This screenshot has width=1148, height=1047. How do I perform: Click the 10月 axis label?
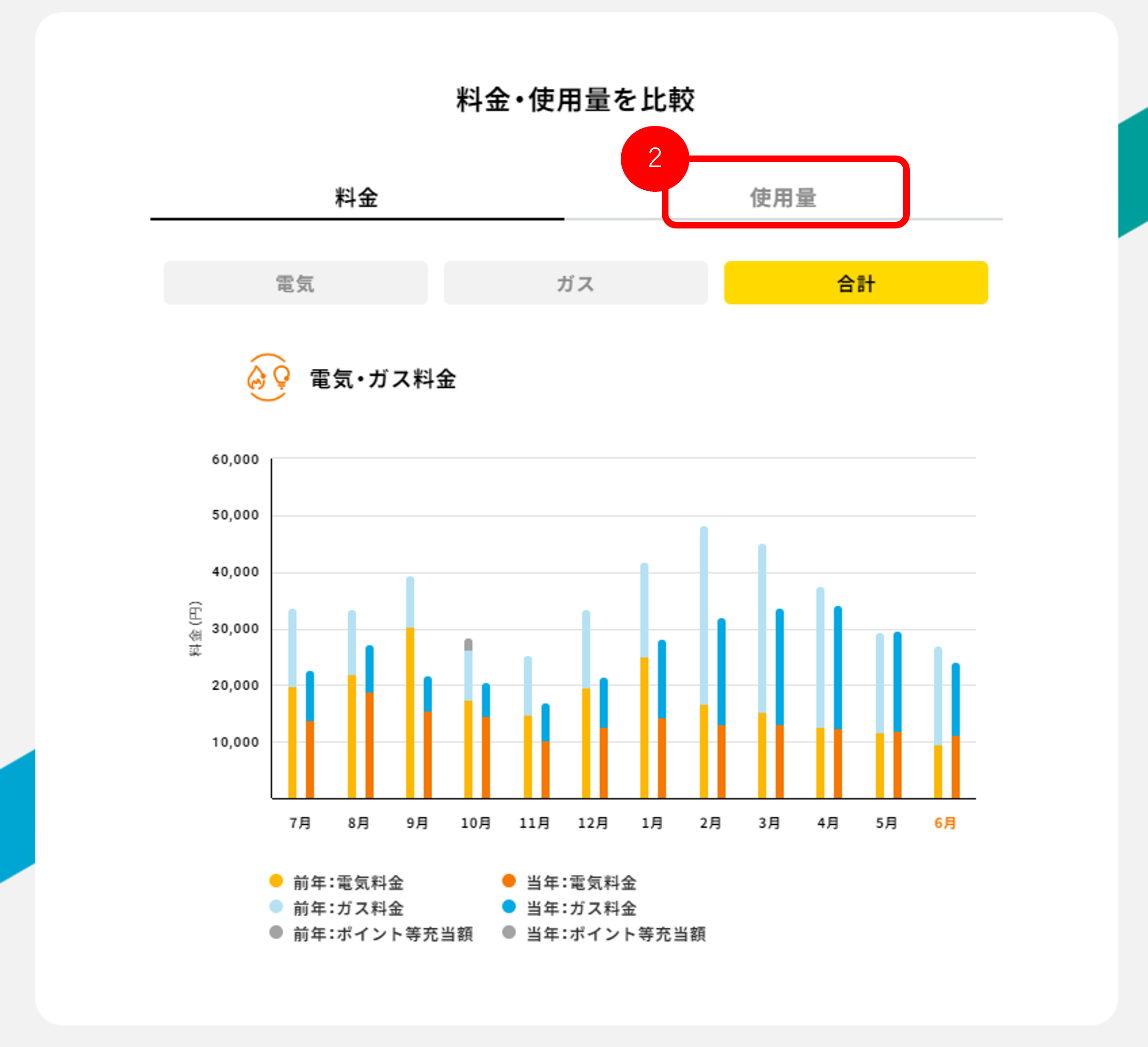[476, 823]
